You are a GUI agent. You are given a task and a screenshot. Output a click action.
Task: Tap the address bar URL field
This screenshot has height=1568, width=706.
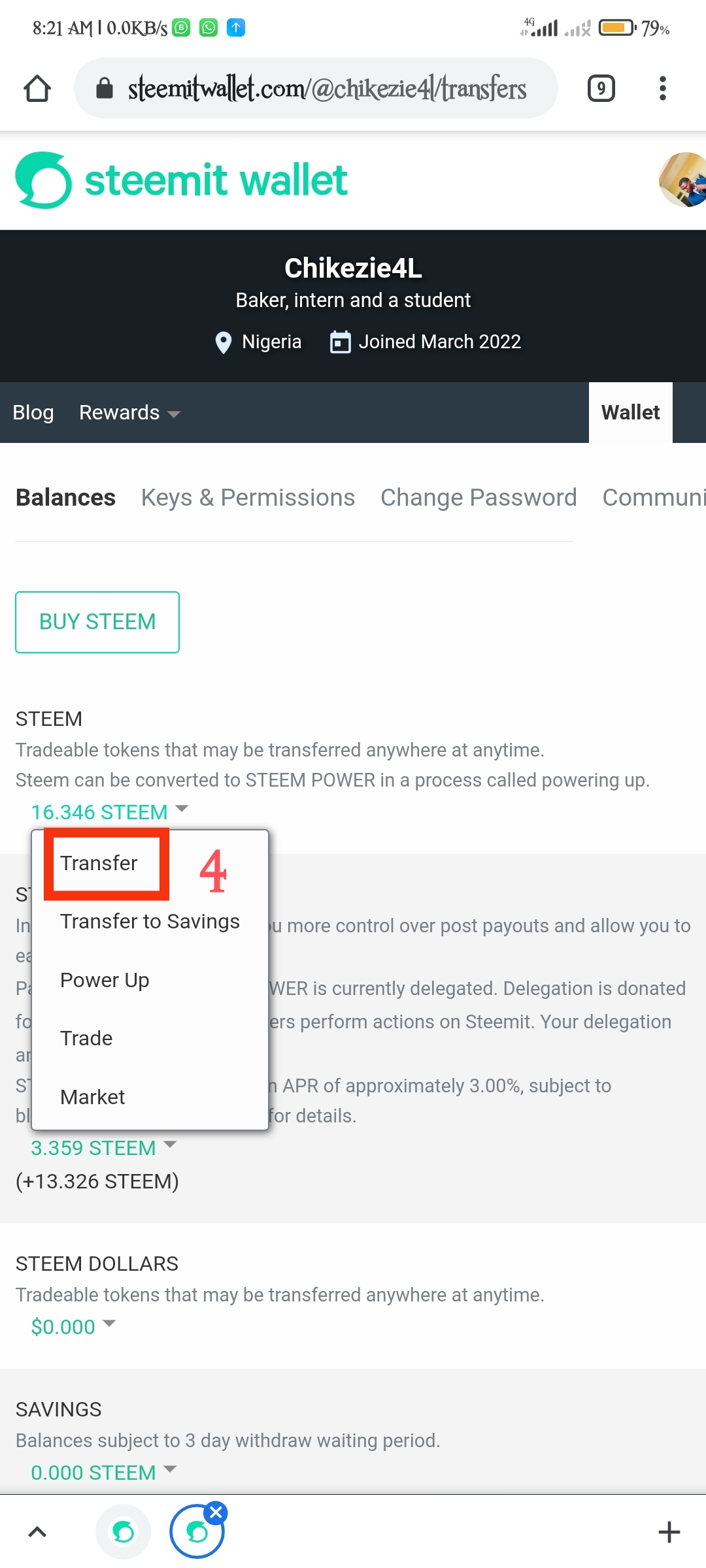pos(327,89)
